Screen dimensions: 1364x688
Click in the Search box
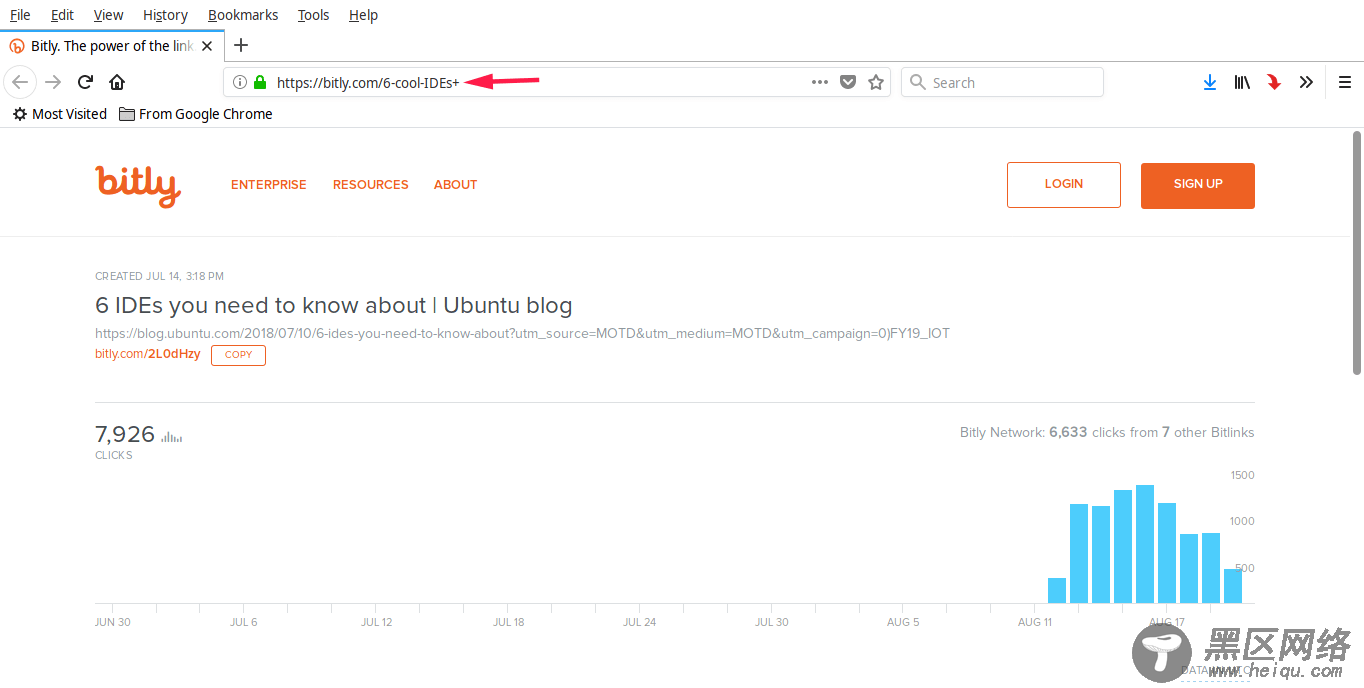(1002, 82)
